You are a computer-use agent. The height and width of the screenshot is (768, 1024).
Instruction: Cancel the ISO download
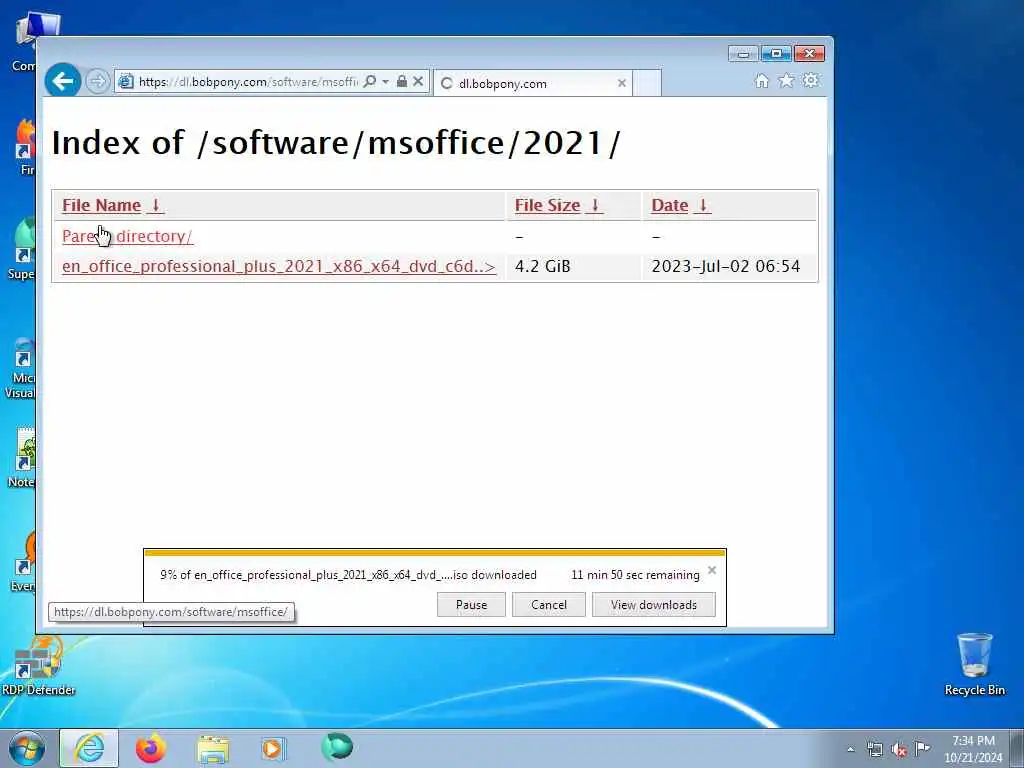coord(549,605)
